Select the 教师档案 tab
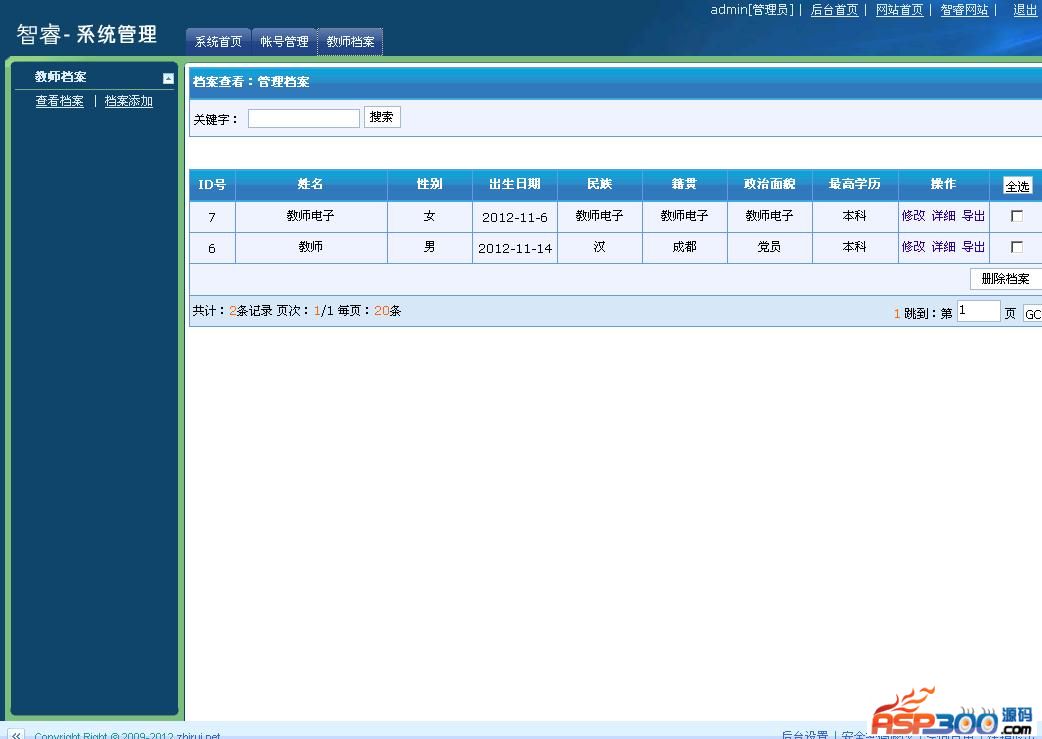The height and width of the screenshot is (739, 1042). (x=350, y=42)
